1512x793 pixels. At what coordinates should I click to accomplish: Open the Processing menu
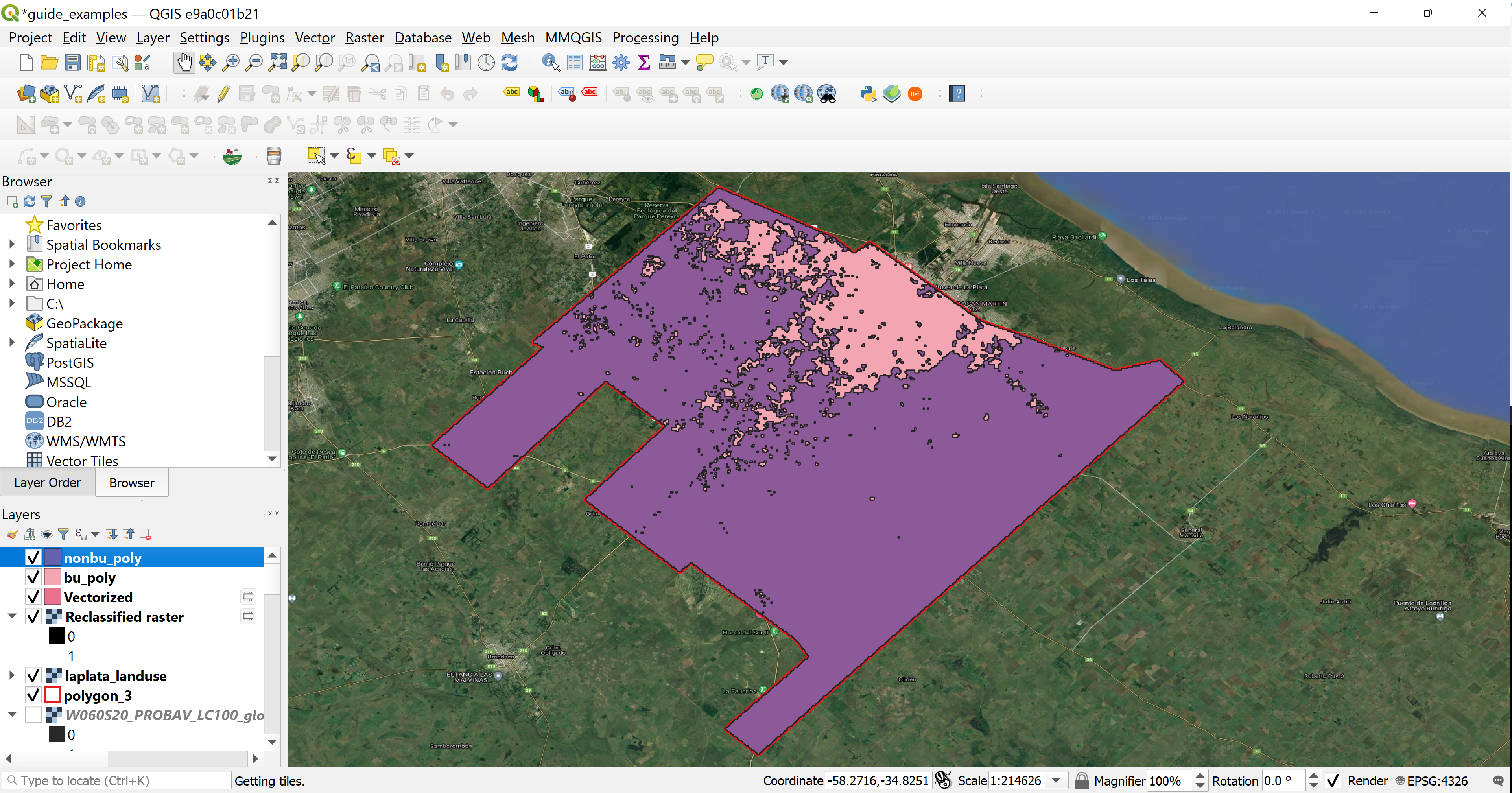point(646,38)
